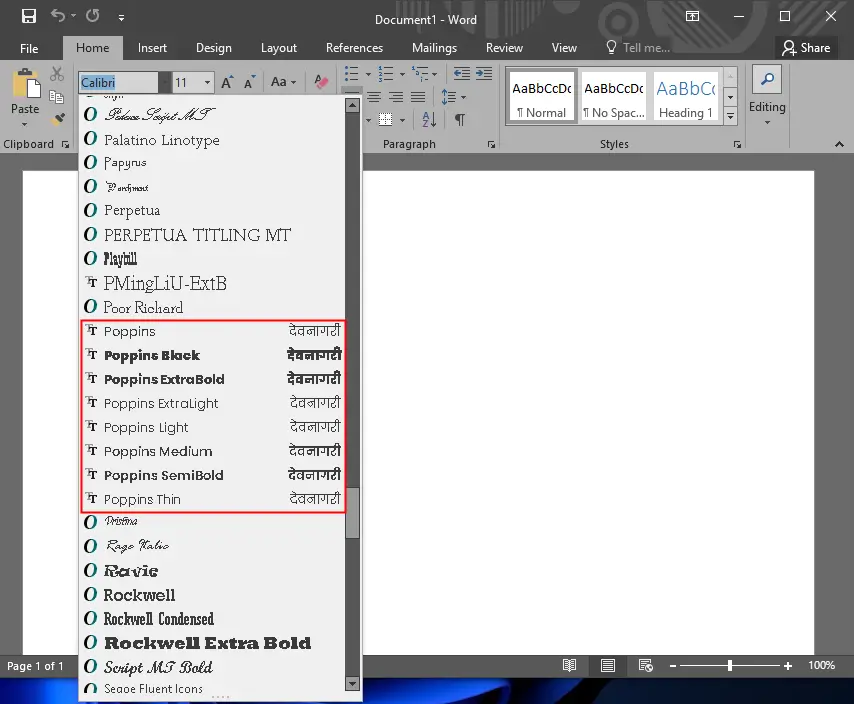The width and height of the screenshot is (854, 704).
Task: Undo the last action
Action: coord(58,16)
